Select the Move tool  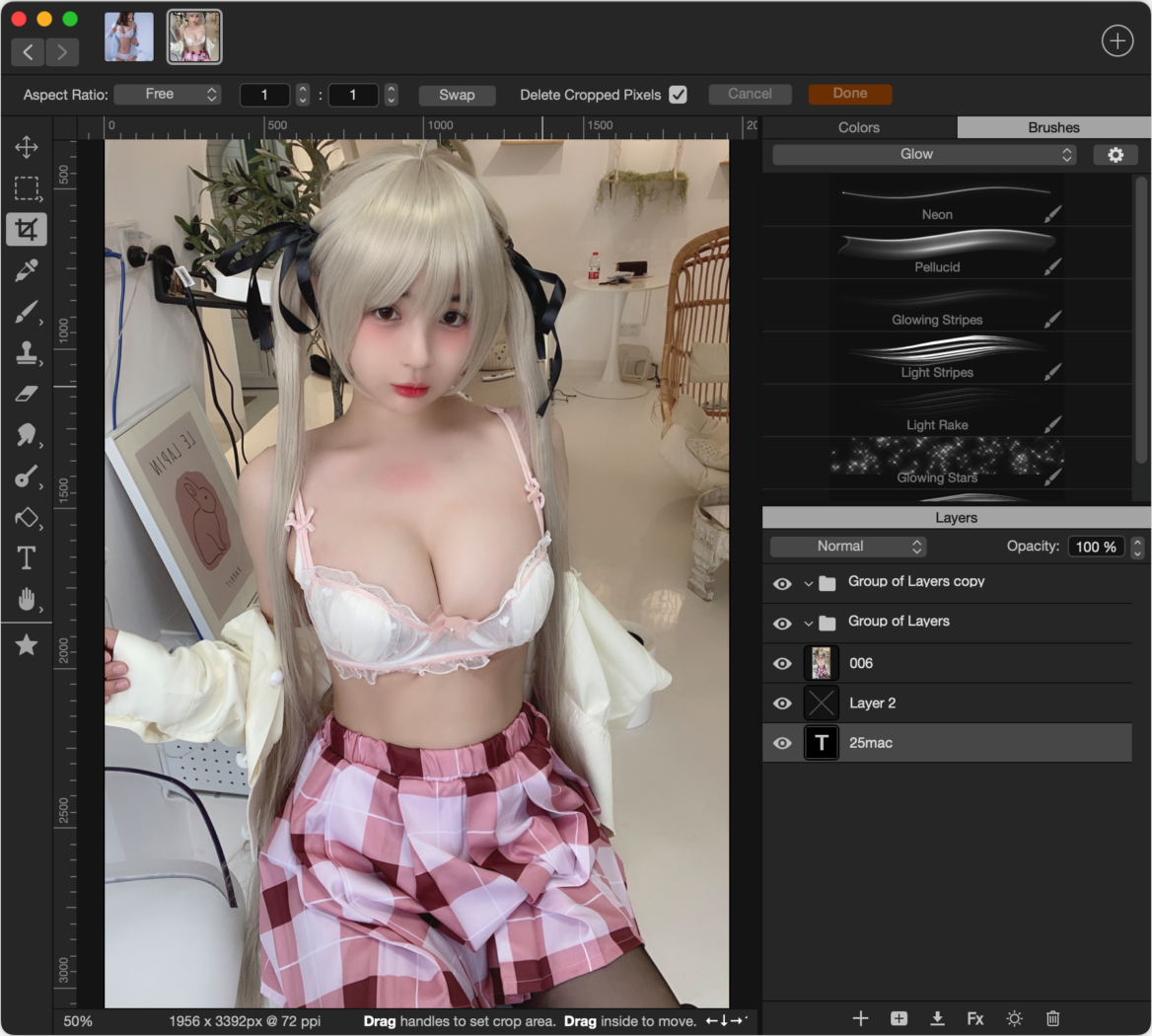pyautogui.click(x=27, y=147)
